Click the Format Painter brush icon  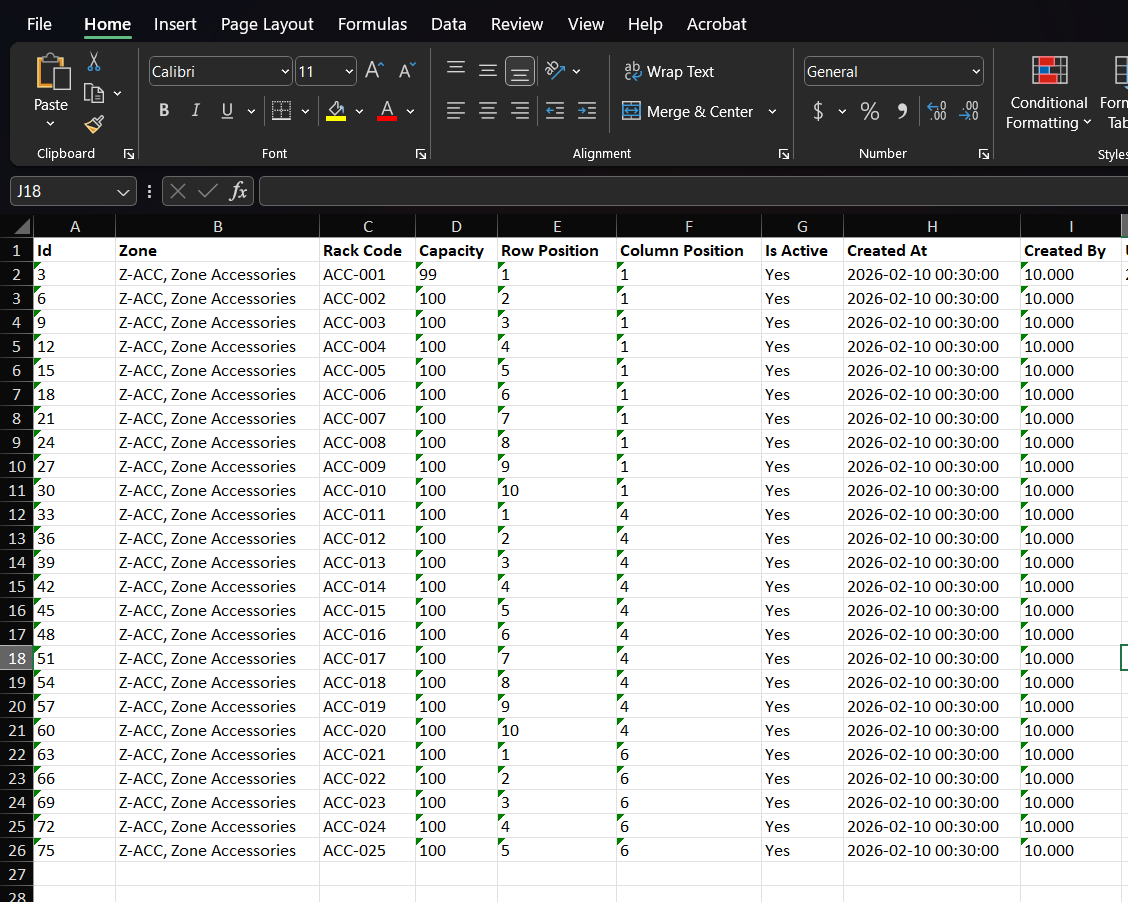(x=94, y=124)
